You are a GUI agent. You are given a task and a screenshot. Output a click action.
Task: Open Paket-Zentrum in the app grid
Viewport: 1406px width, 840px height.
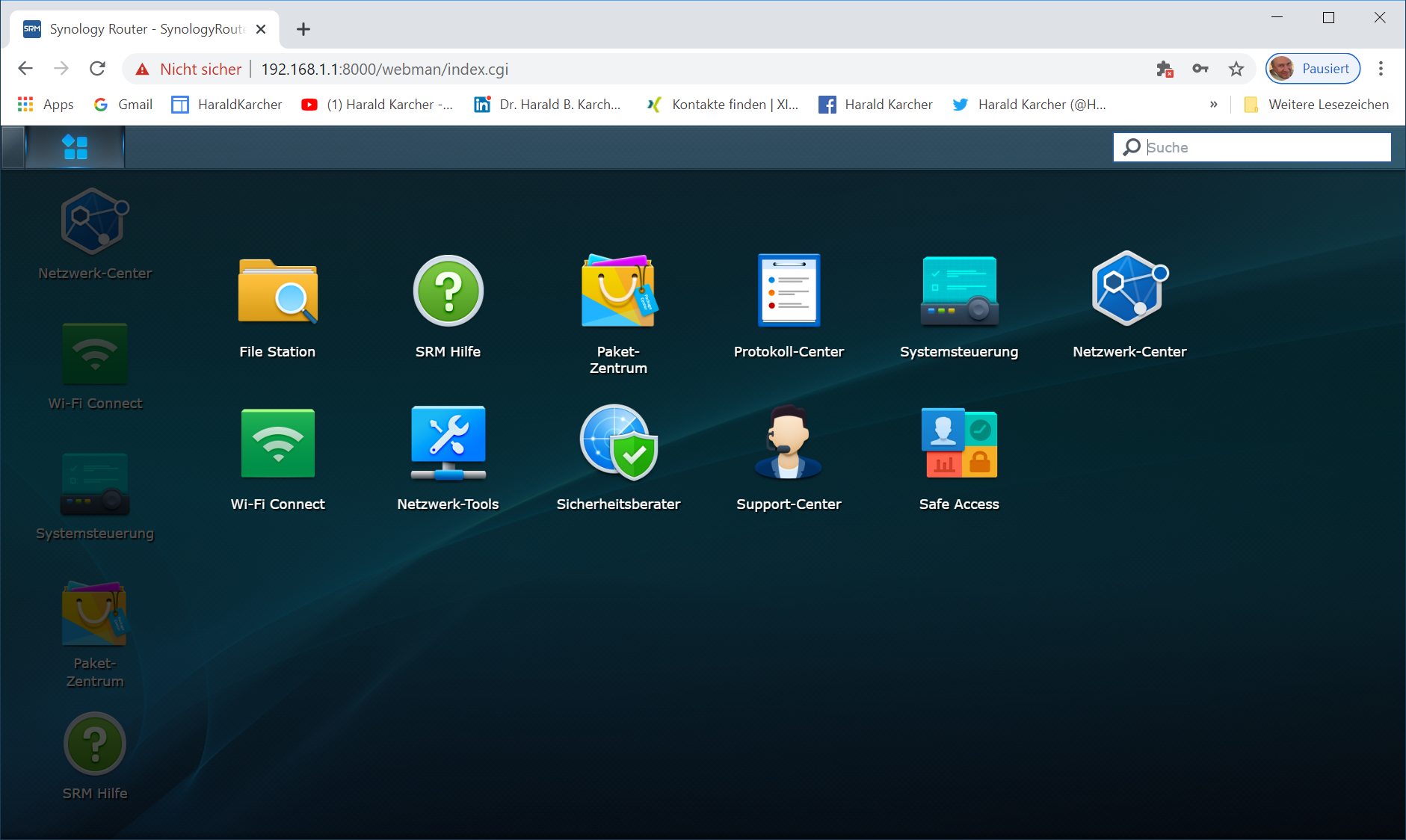(618, 292)
